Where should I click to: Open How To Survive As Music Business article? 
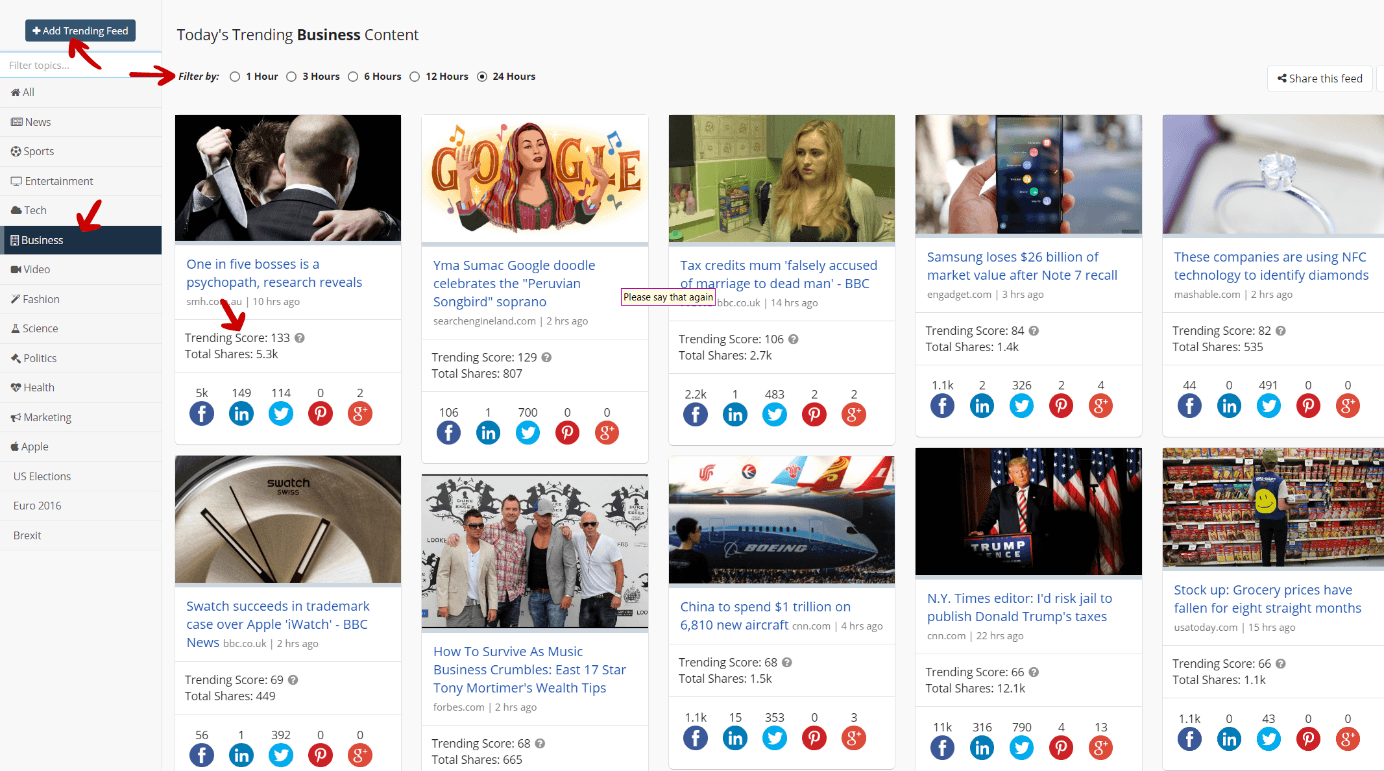point(530,669)
